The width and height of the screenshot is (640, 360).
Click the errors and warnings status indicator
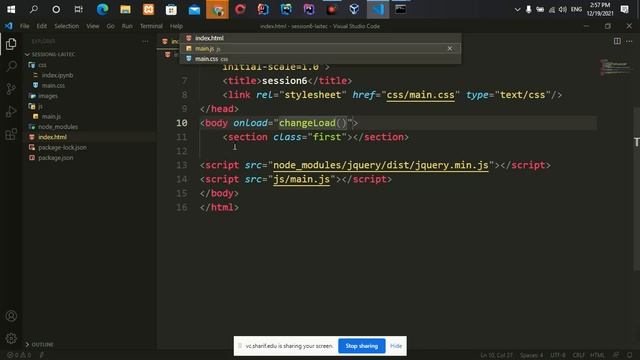19,355
